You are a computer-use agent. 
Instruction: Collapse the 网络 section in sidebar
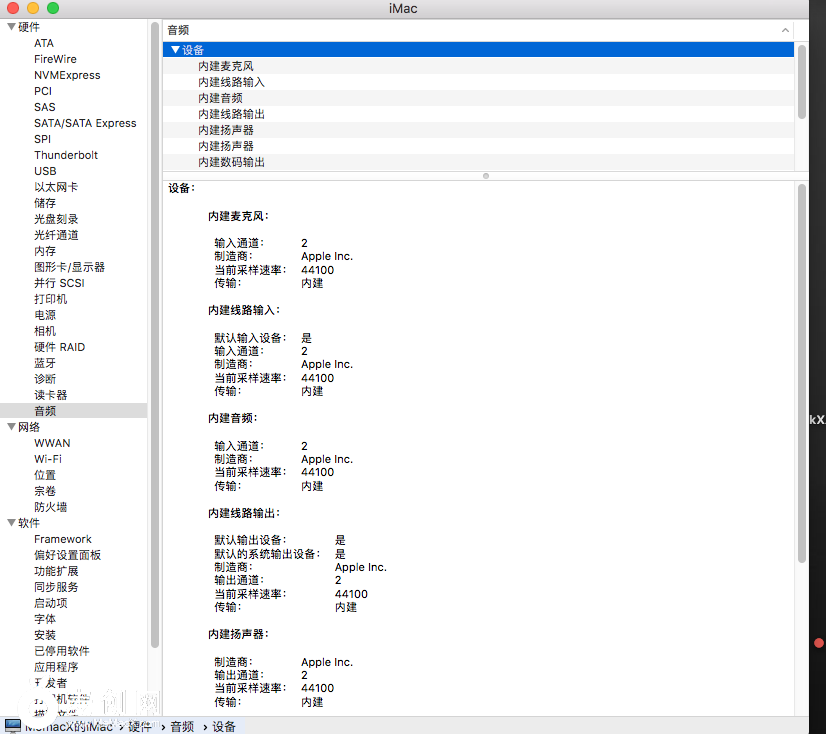pos(10,427)
